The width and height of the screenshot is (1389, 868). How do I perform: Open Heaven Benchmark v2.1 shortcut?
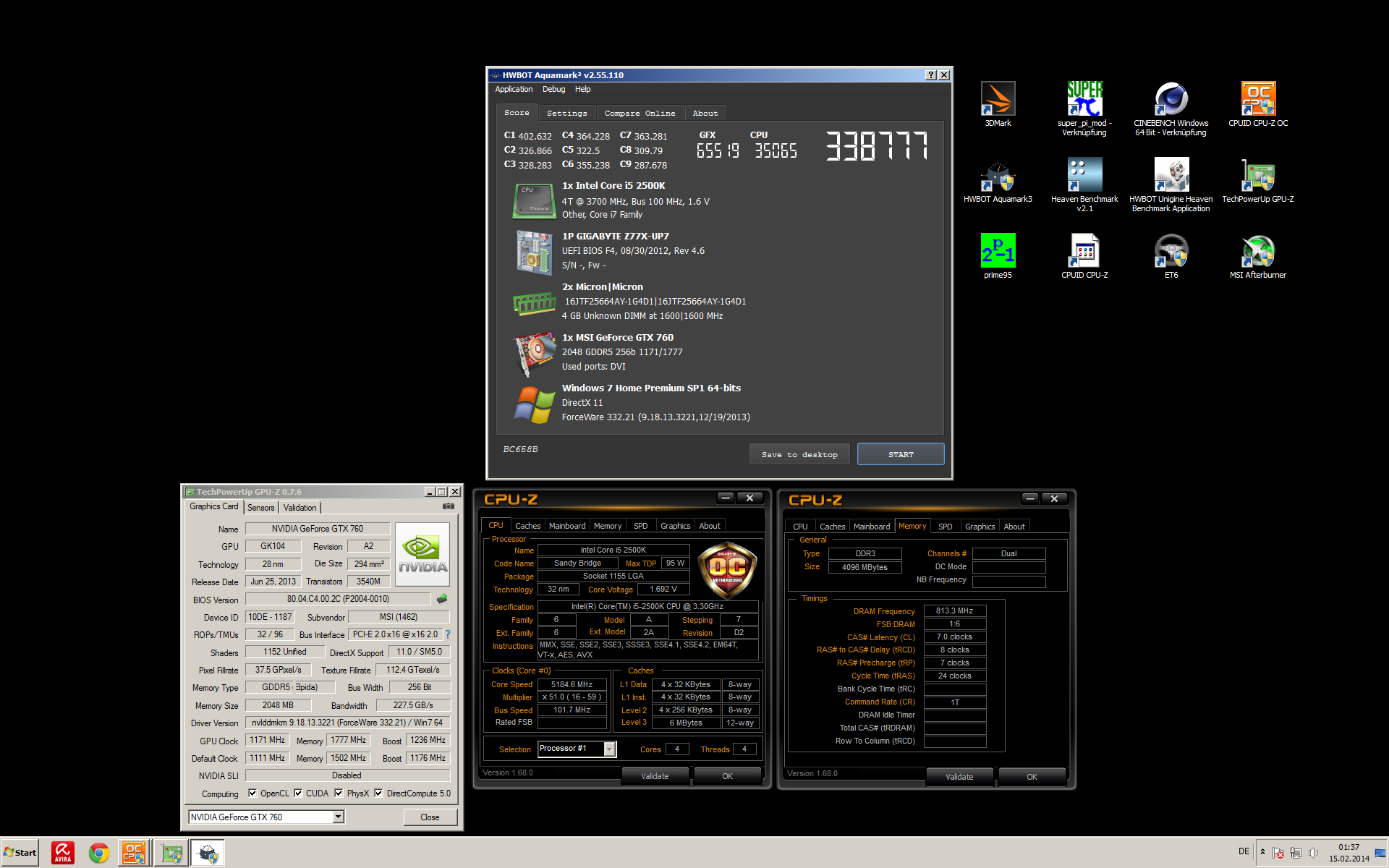tap(1084, 184)
